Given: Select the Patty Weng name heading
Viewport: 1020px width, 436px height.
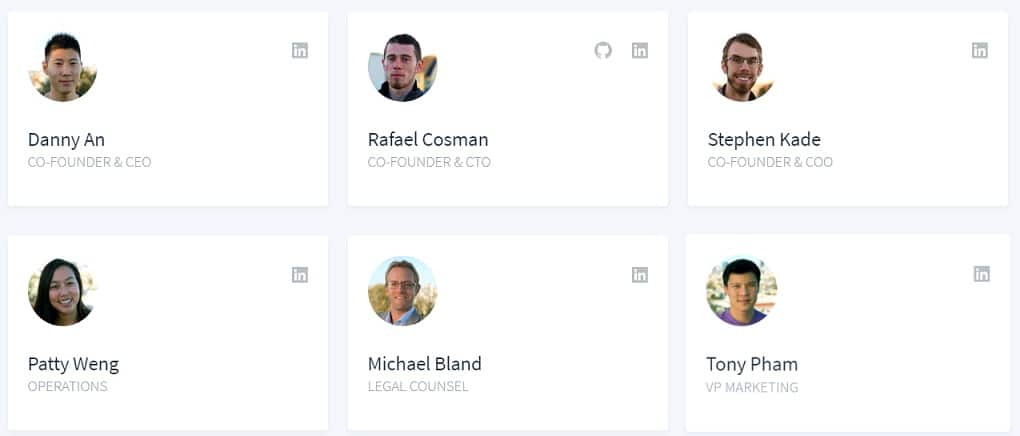Looking at the screenshot, I should tap(74, 364).
